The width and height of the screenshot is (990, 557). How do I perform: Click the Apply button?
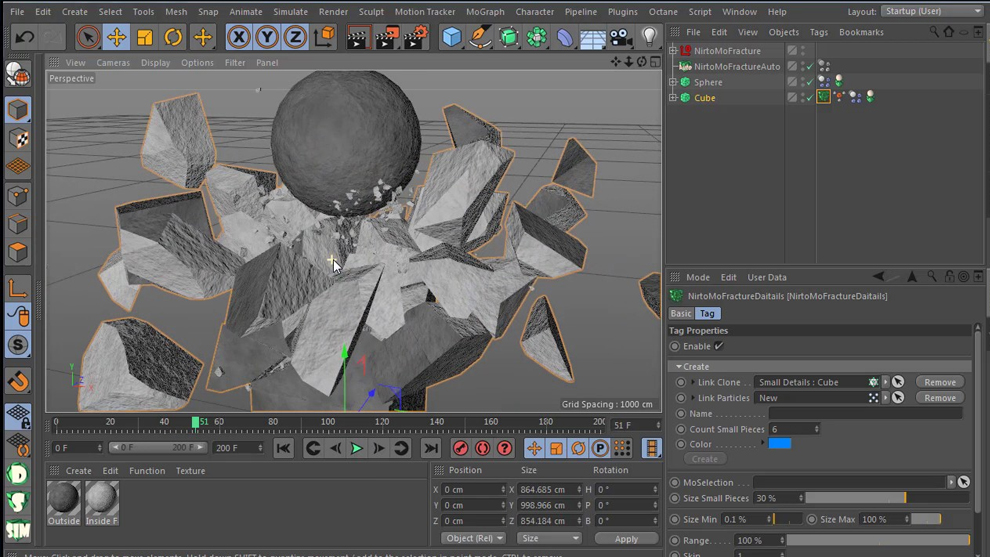[626, 539]
